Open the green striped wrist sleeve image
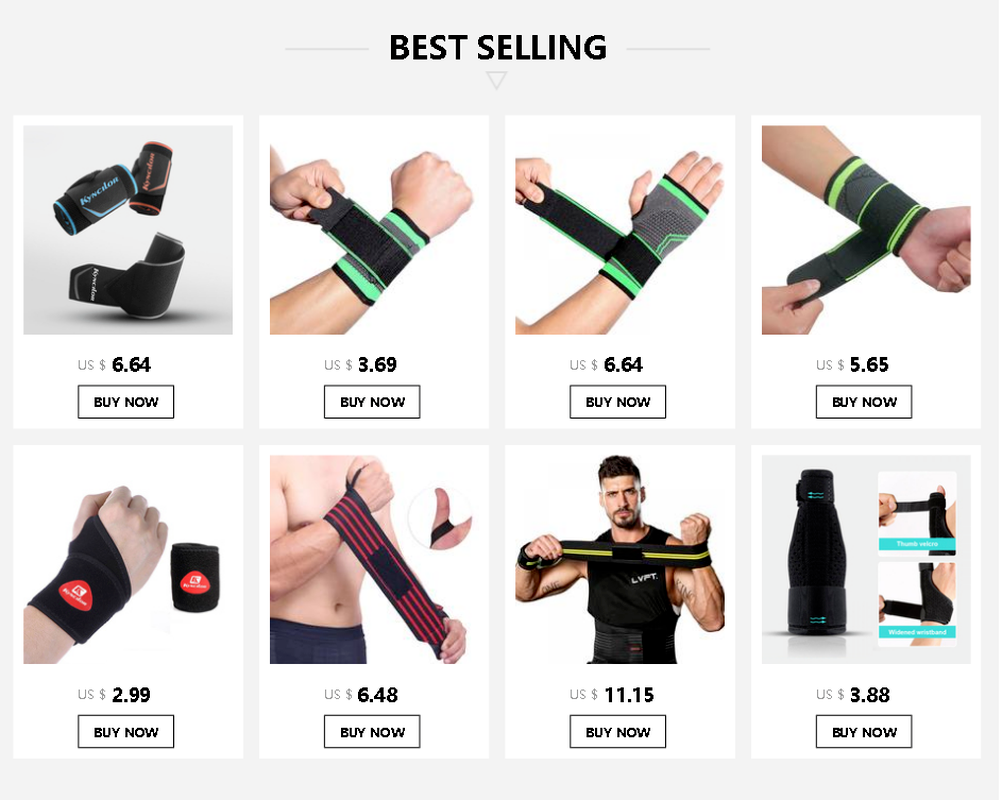The image size is (1002, 800). (866, 230)
